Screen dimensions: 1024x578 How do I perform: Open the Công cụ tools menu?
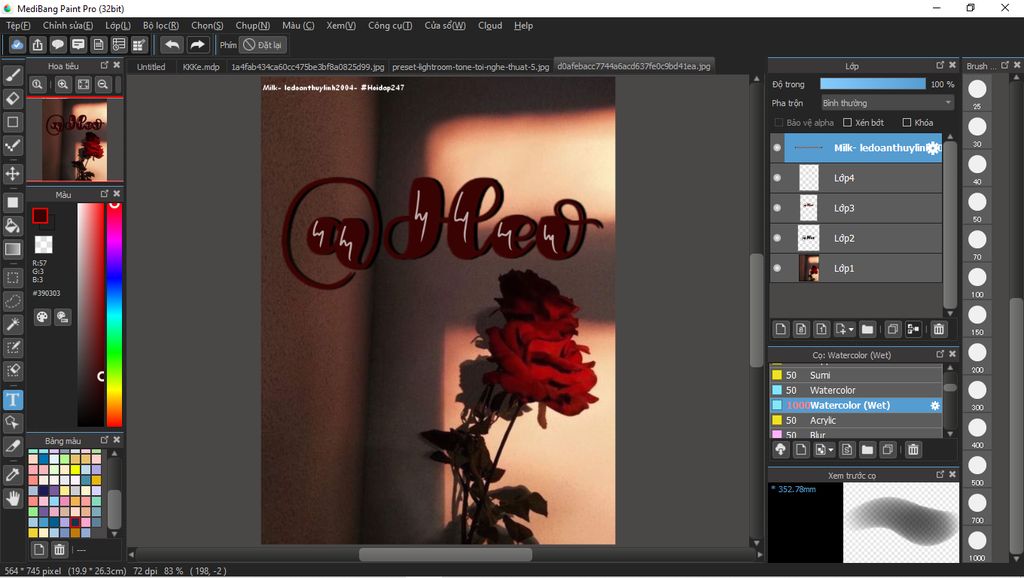tap(390, 25)
